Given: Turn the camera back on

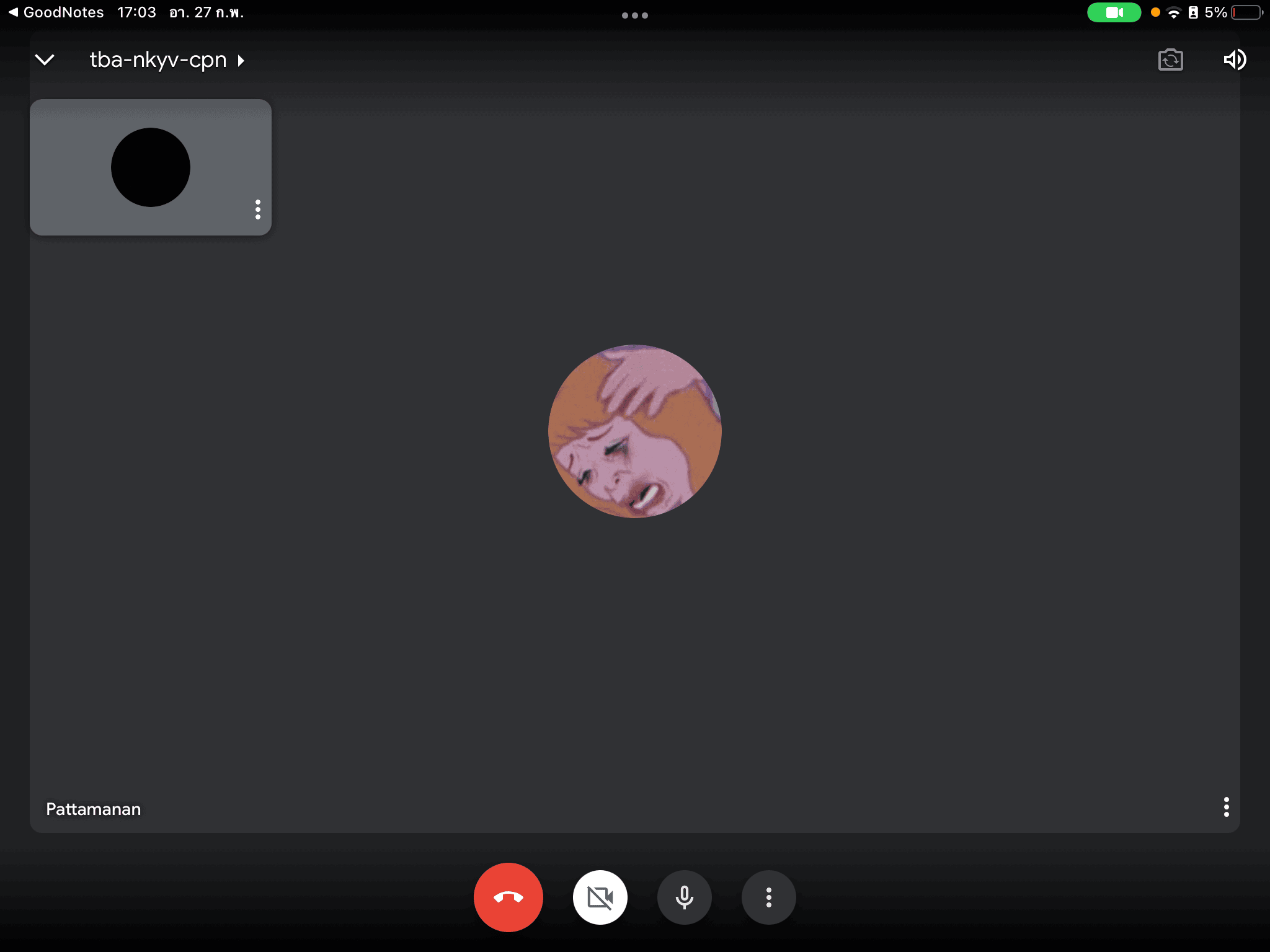Looking at the screenshot, I should pos(600,897).
